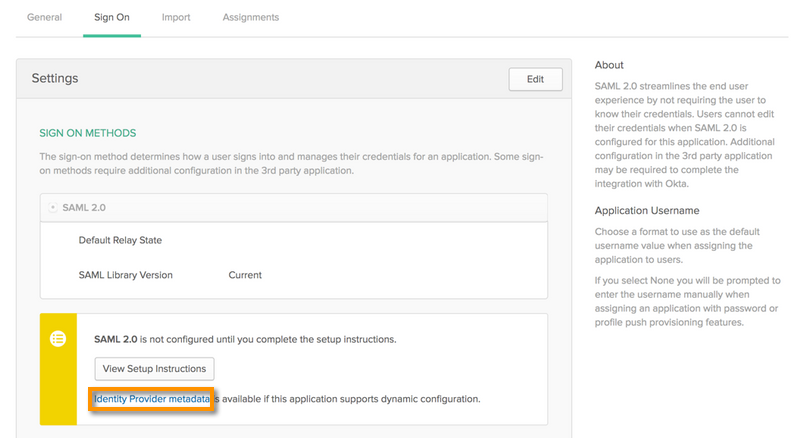Open the Identity Provider metadata link

(x=152, y=399)
